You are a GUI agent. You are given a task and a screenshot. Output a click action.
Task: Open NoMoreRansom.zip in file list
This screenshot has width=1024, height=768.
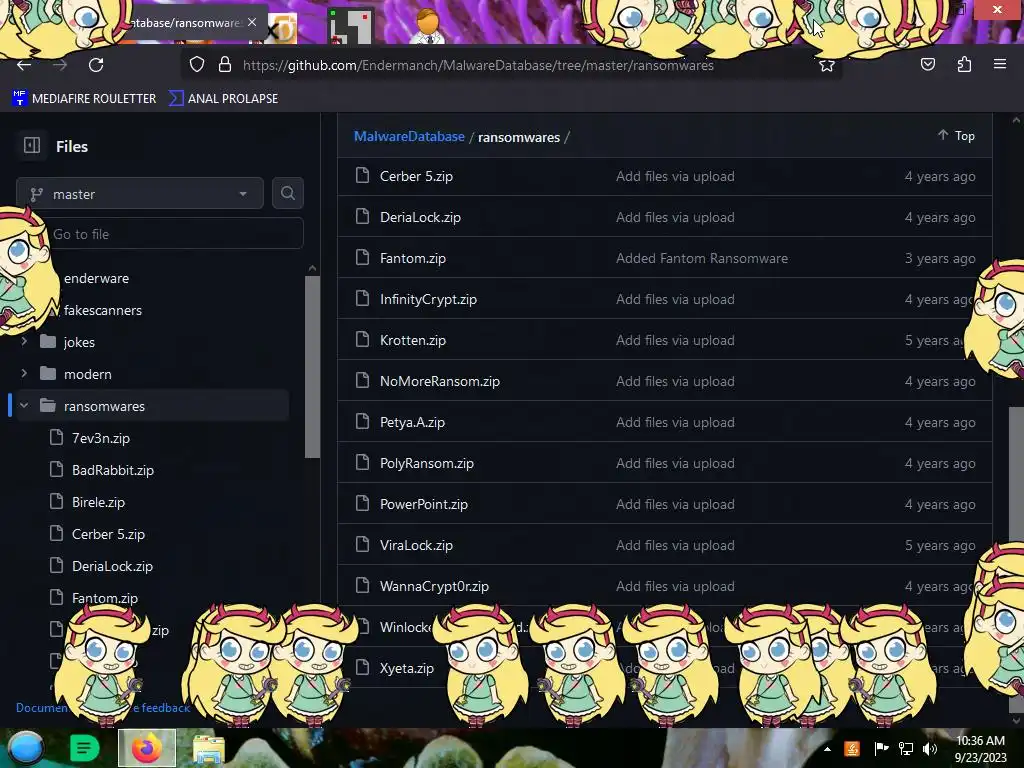click(x=440, y=381)
